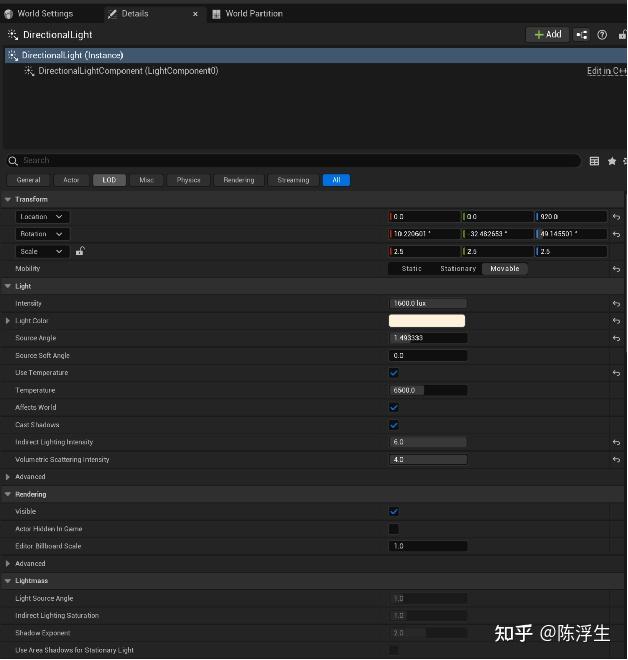Screen dimensions: 628x660
Task: Click the Editor Billboard Scale field
Action: [428, 546]
